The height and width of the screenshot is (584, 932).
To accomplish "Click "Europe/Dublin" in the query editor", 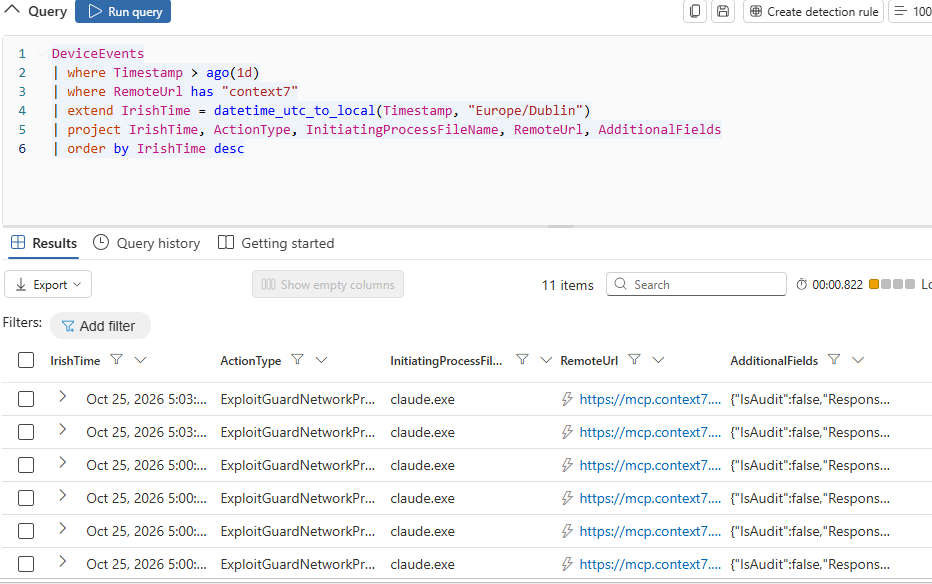I will pyautogui.click(x=525, y=111).
